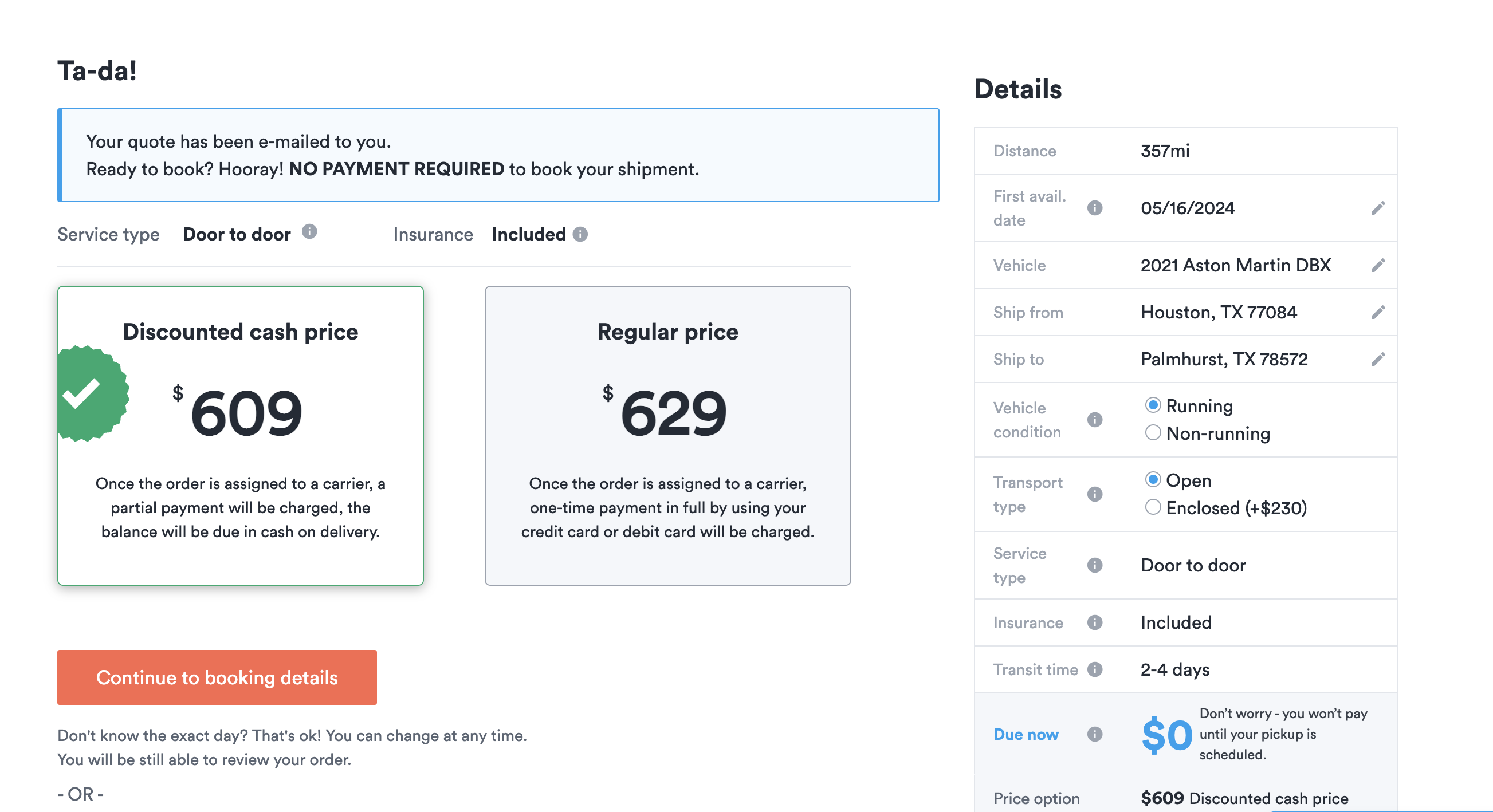Viewport: 1493px width, 812px height.
Task: Edit the Ship to Palmhurst location
Action: tap(1378, 359)
